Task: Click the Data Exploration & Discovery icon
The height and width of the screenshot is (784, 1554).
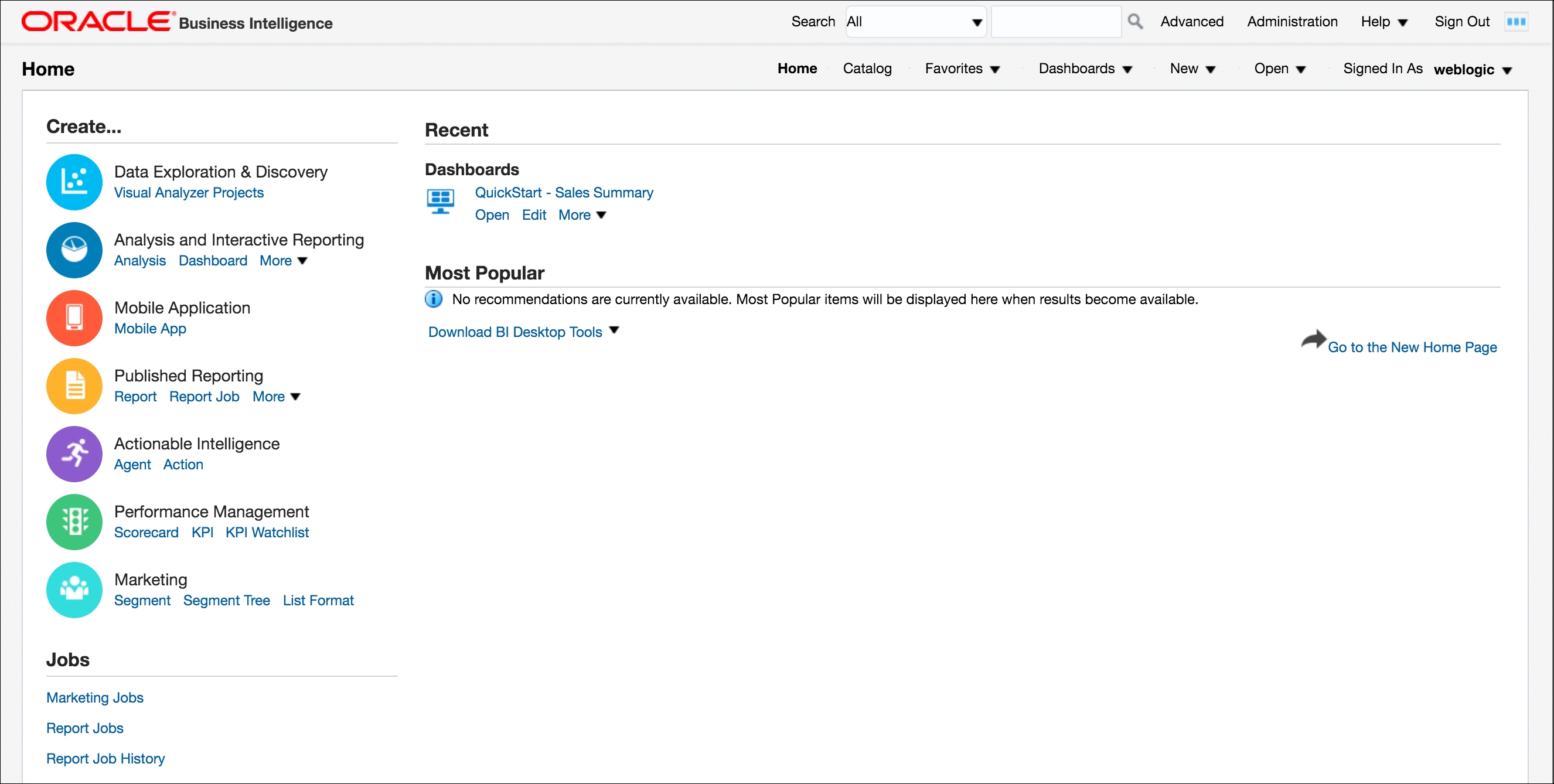Action: coord(74,182)
